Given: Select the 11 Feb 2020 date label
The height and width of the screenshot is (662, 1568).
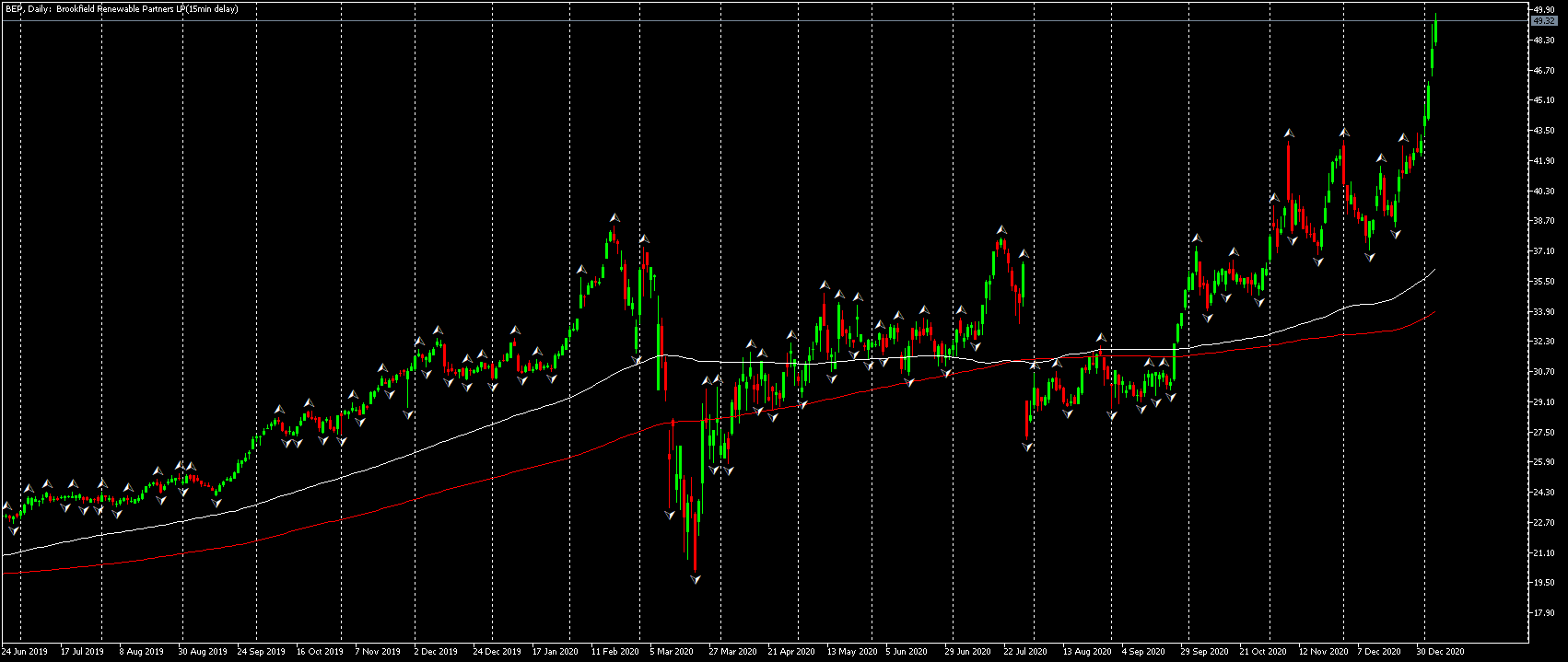Looking at the screenshot, I should coord(614,651).
